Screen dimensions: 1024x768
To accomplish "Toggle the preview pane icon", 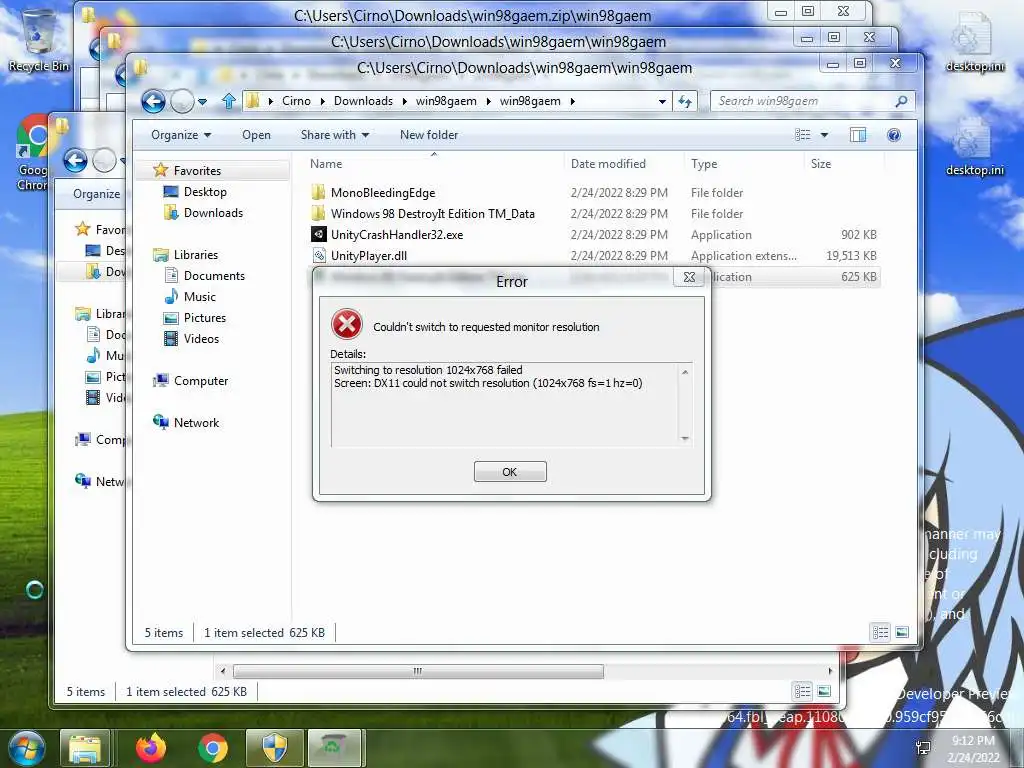I will [x=858, y=135].
